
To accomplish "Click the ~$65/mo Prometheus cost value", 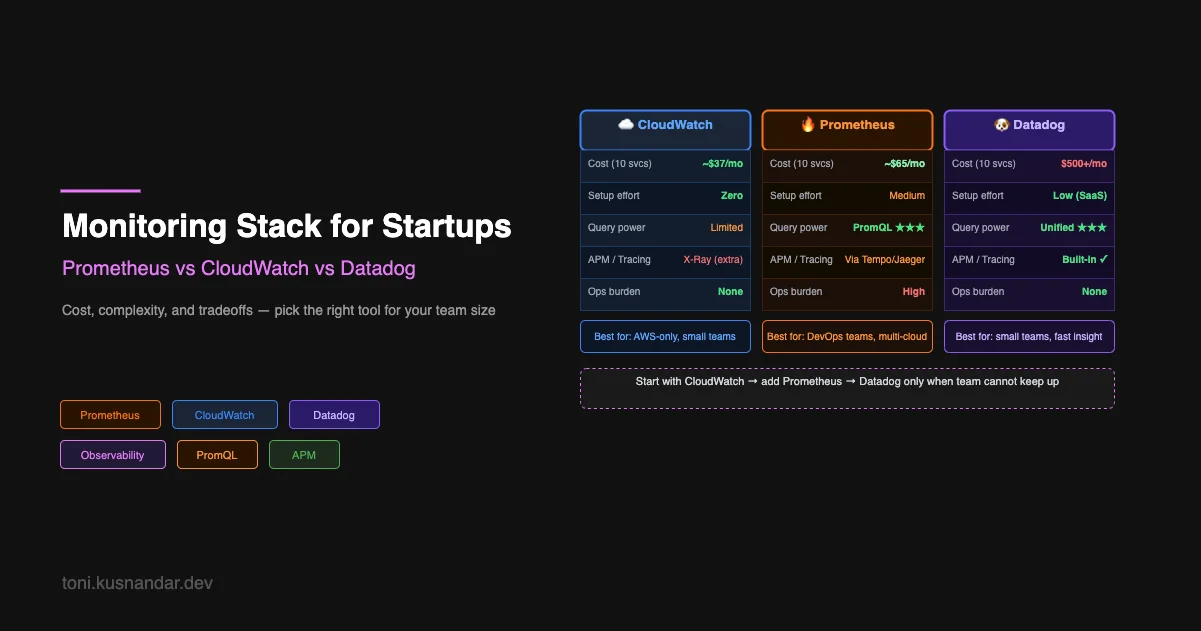I will [904, 164].
